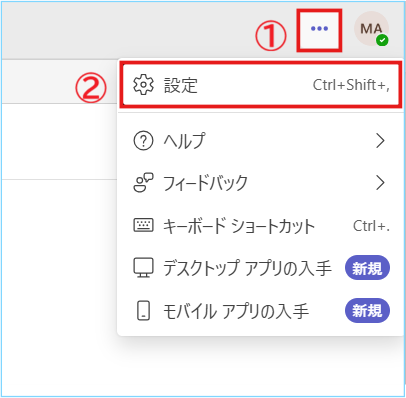Click 新規 badge beside デスクトップ アプリの入手

point(367,268)
